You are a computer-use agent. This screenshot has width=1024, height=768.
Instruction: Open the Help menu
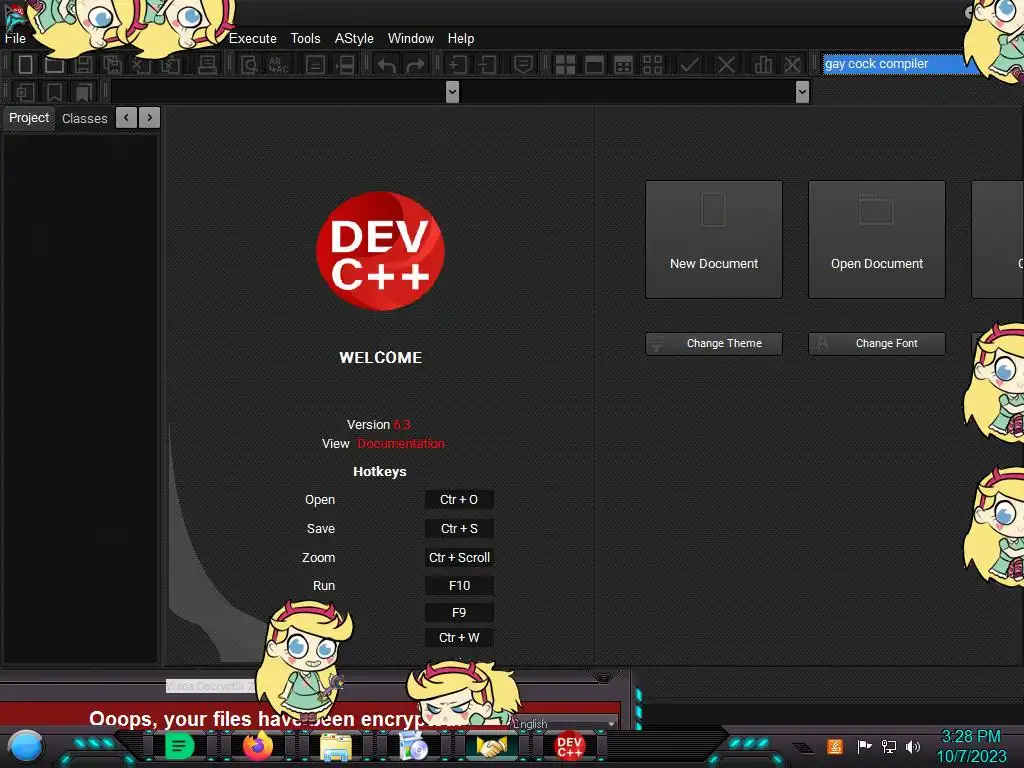tap(461, 39)
